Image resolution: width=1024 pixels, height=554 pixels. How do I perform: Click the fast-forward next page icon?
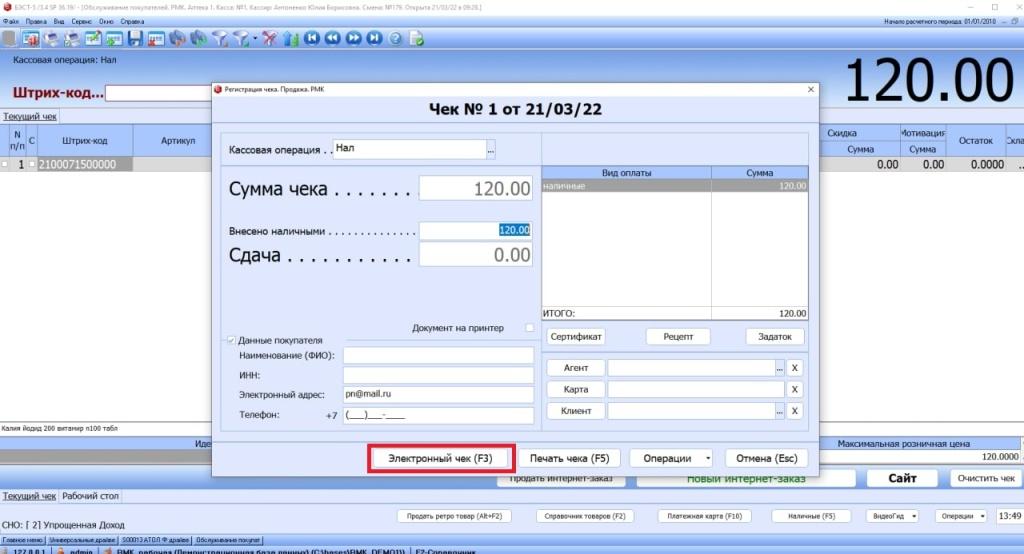tap(354, 38)
